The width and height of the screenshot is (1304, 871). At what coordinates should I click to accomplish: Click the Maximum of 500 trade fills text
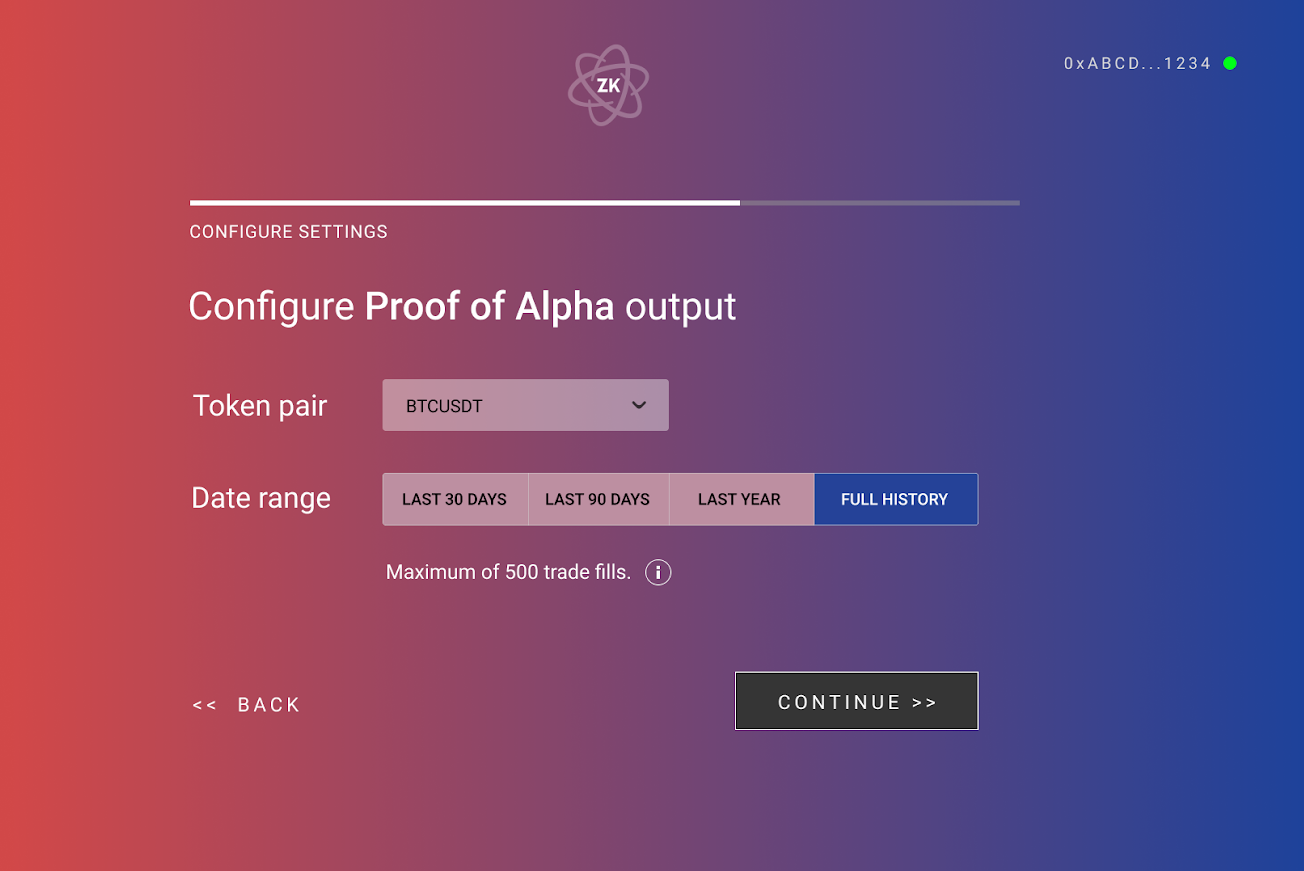click(x=507, y=571)
